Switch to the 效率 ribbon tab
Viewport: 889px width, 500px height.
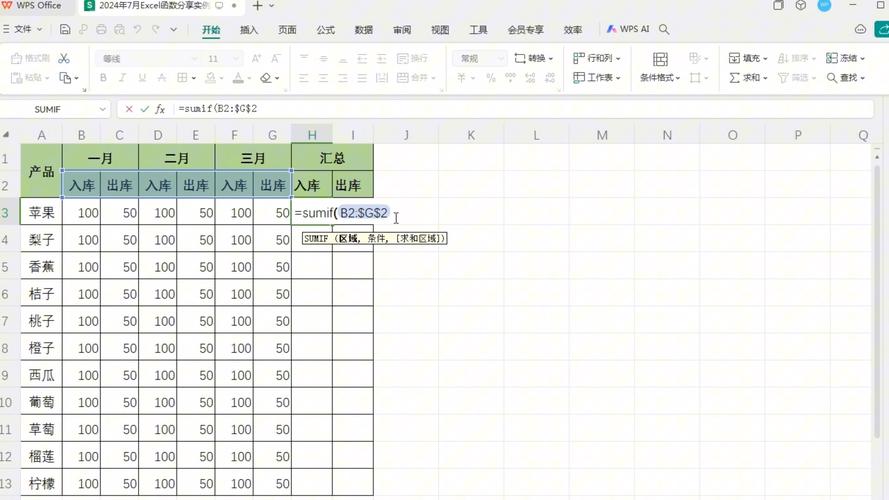pyautogui.click(x=573, y=29)
